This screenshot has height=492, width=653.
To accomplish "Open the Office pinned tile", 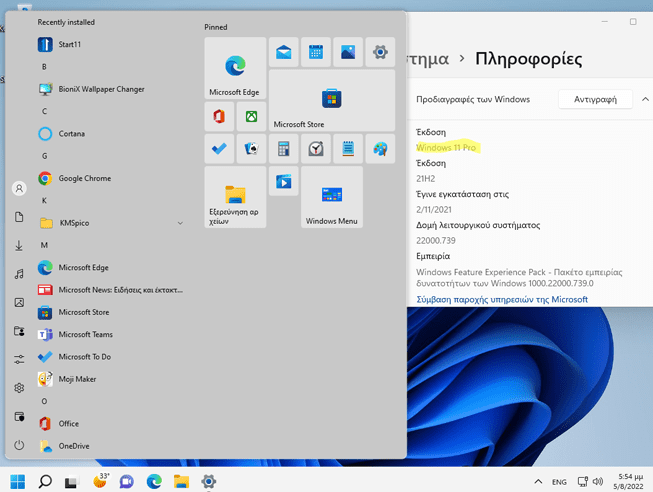I will 219,116.
